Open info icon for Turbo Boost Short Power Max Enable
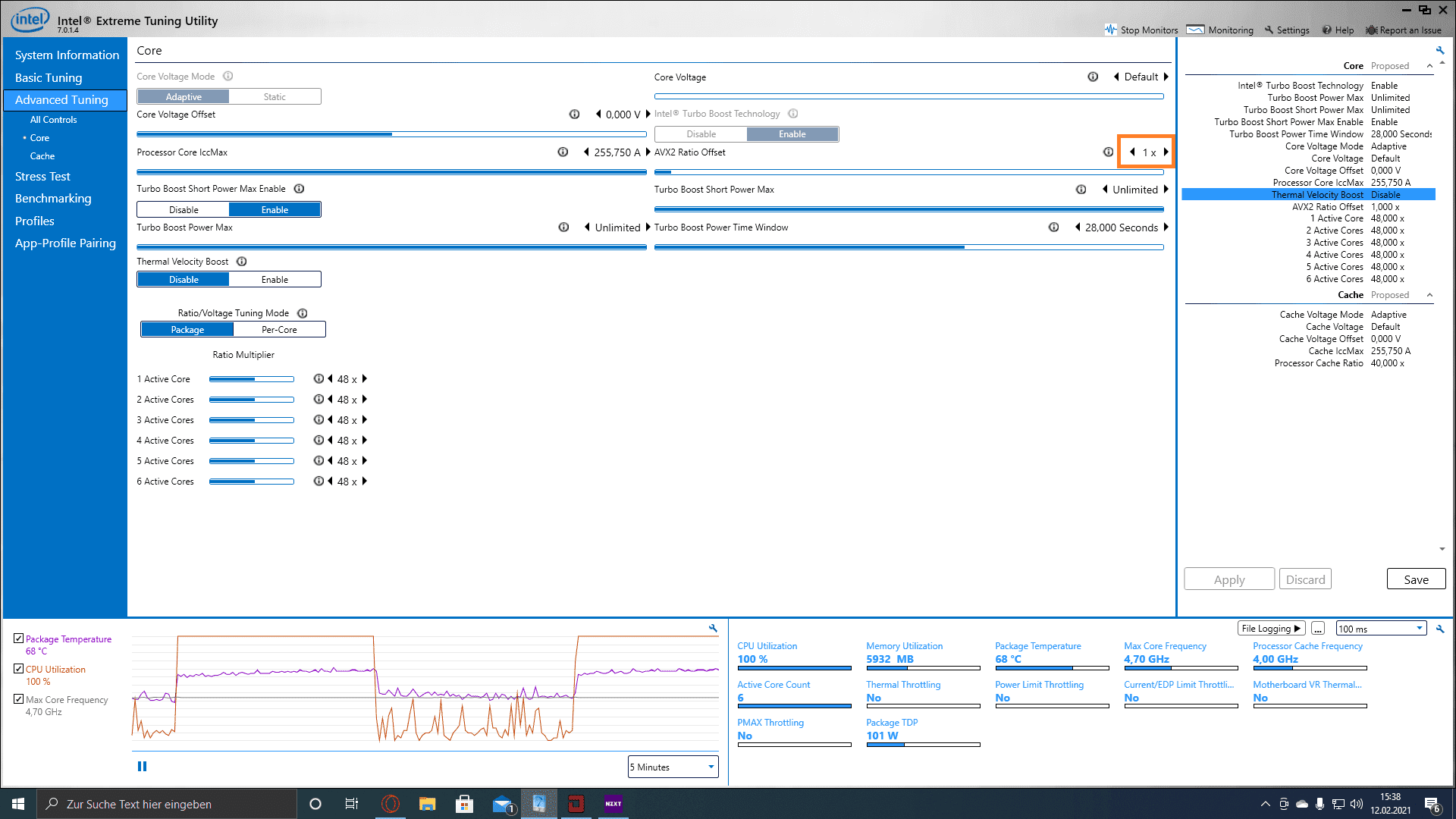Screen dimensions: 1456x819 click(x=299, y=189)
